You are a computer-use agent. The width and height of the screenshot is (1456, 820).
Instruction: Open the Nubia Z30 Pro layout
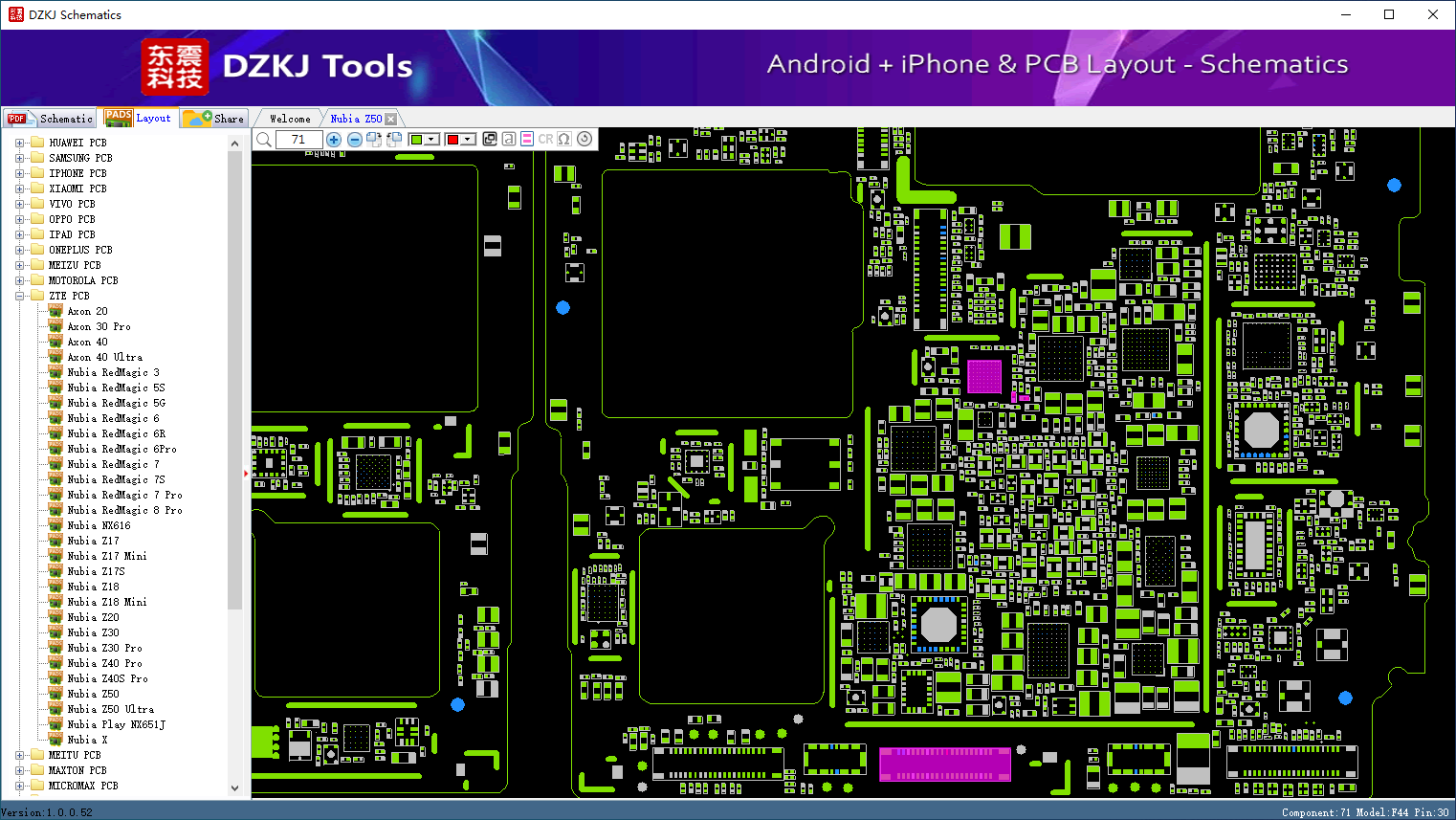tap(104, 648)
